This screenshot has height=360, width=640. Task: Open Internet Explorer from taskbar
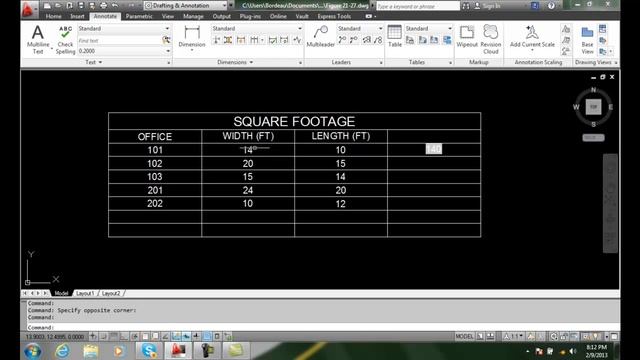tap(62, 351)
